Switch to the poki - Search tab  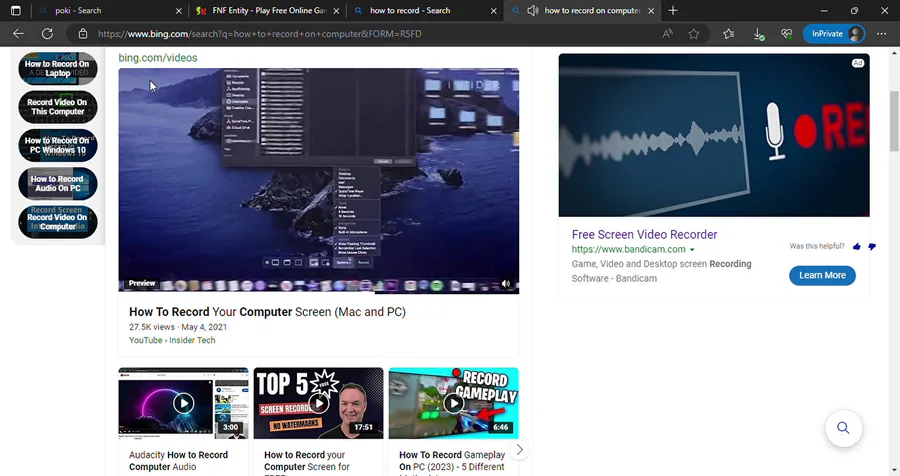[x=109, y=10]
